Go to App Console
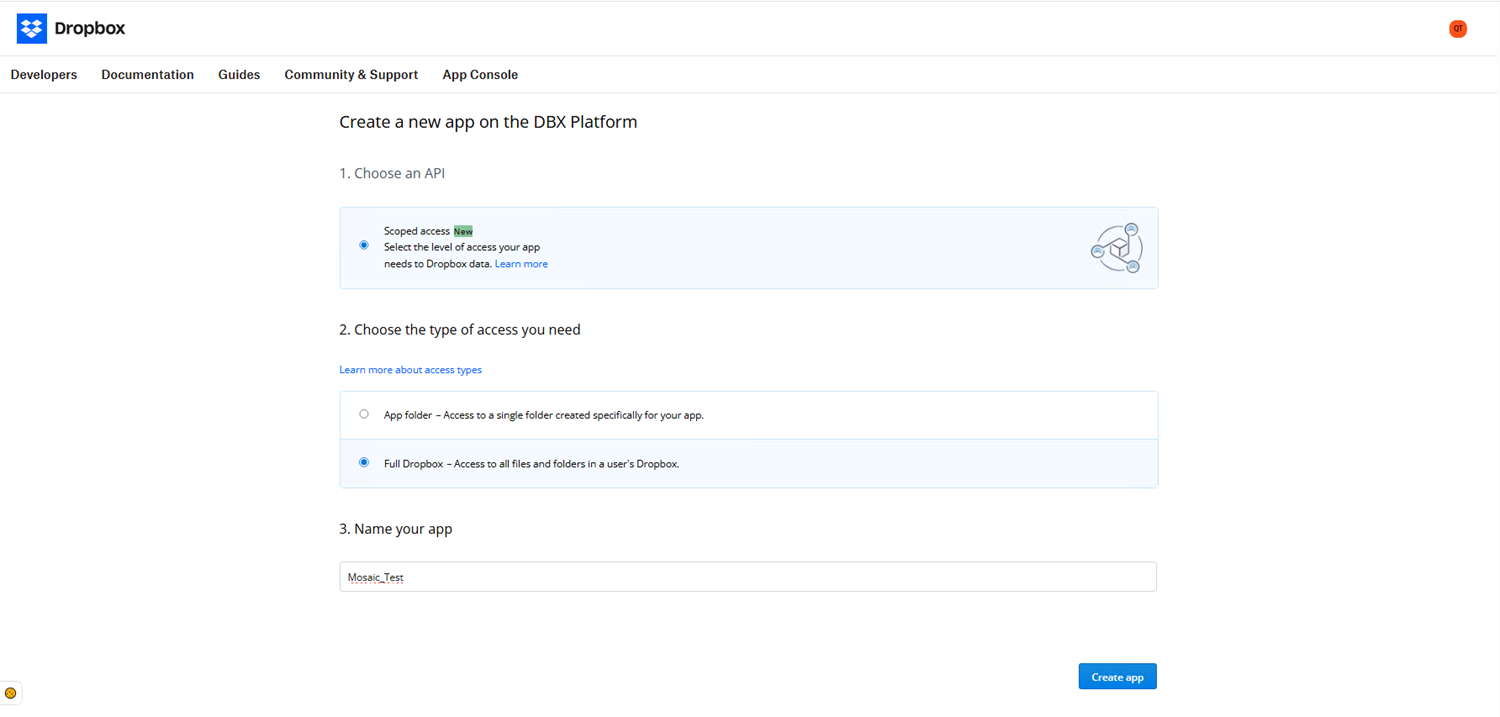This screenshot has height=717, width=1500. pyautogui.click(x=480, y=75)
